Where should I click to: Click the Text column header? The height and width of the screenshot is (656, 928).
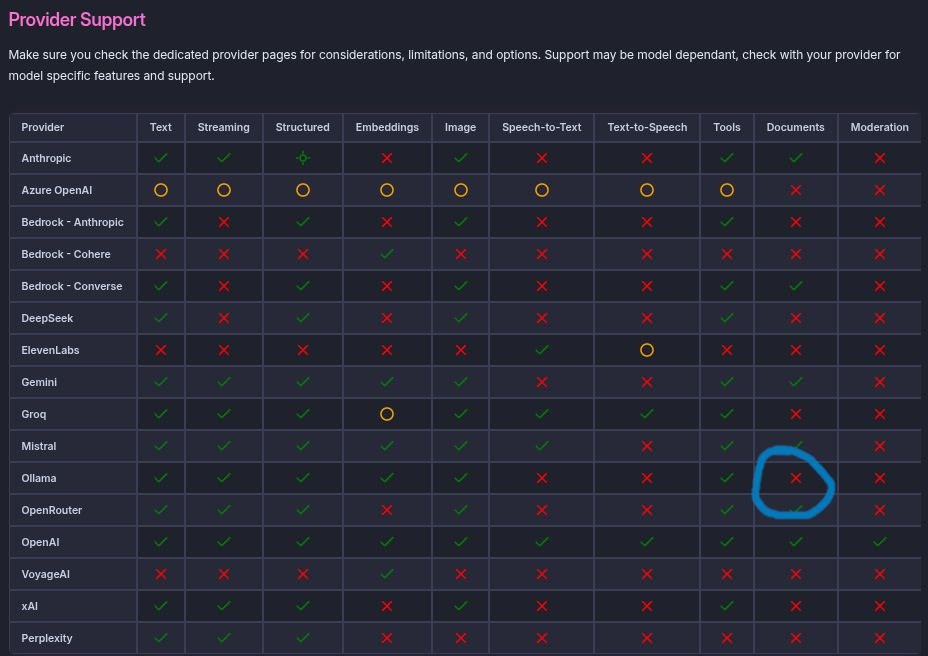pyautogui.click(x=160, y=127)
